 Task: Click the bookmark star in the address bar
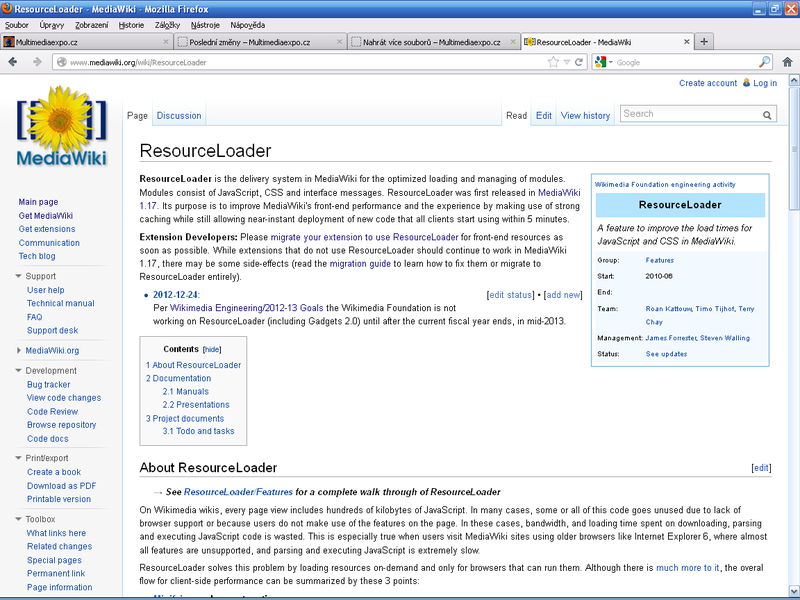click(553, 62)
